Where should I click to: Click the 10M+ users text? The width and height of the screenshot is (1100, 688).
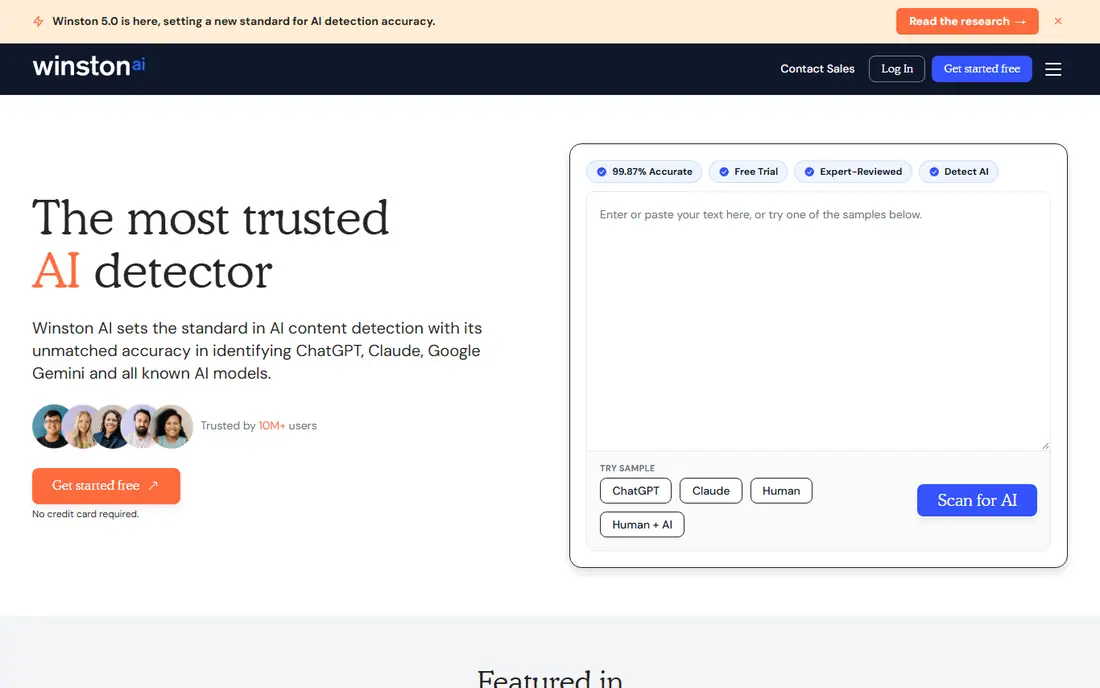click(288, 426)
